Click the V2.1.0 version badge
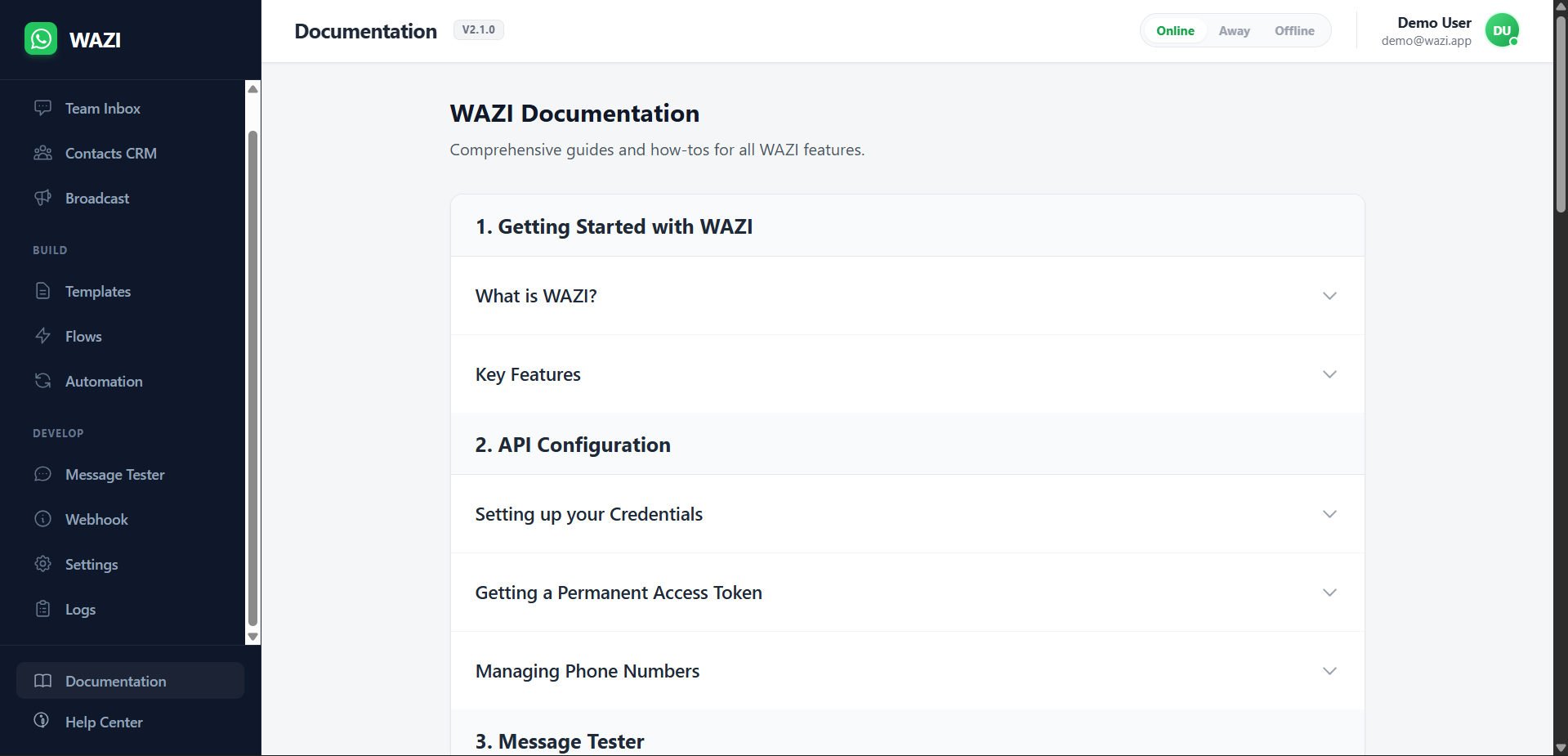Viewport: 1568px width, 756px height. tap(478, 29)
